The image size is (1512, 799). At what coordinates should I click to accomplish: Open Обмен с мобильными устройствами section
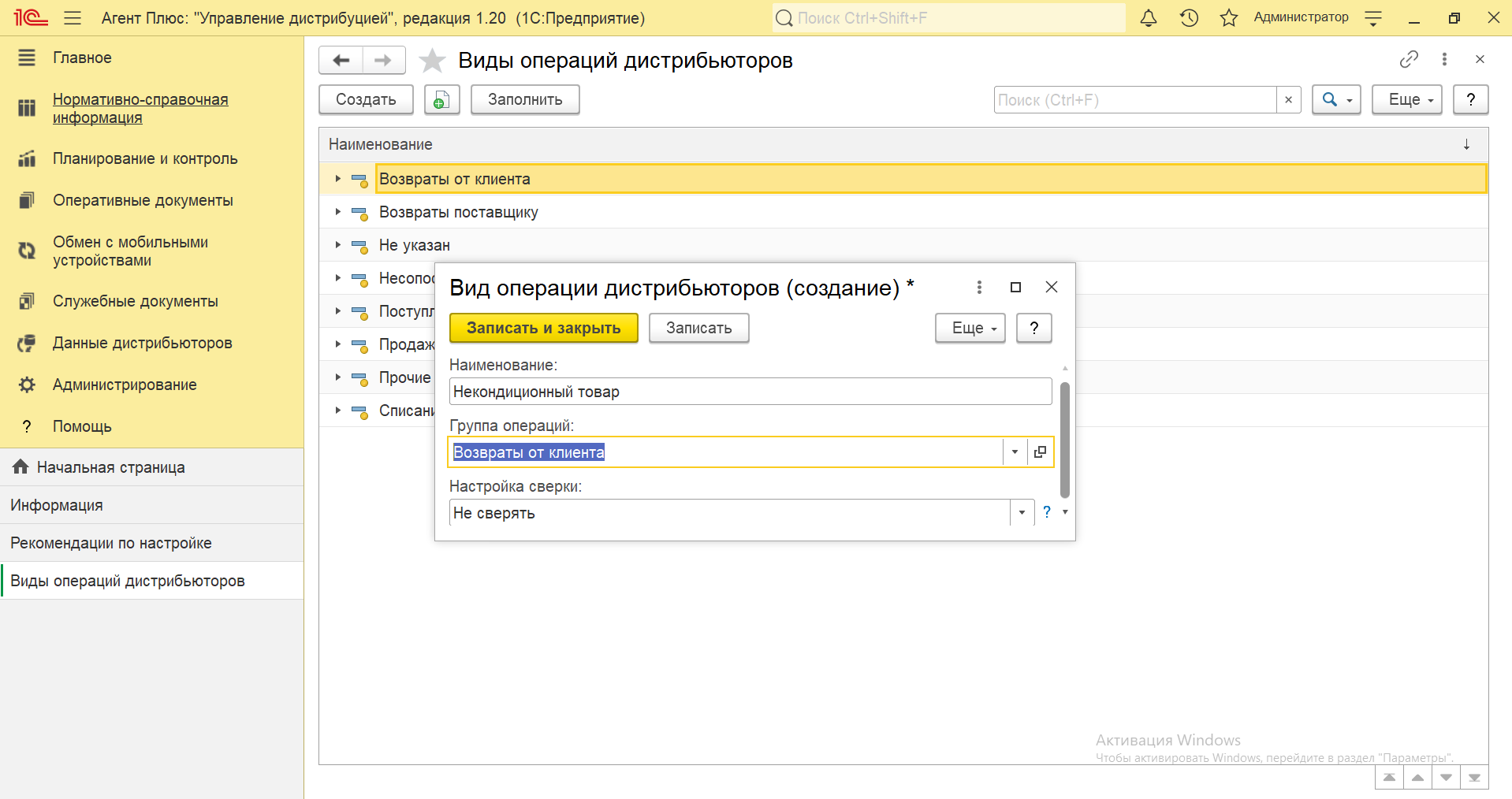(151, 251)
